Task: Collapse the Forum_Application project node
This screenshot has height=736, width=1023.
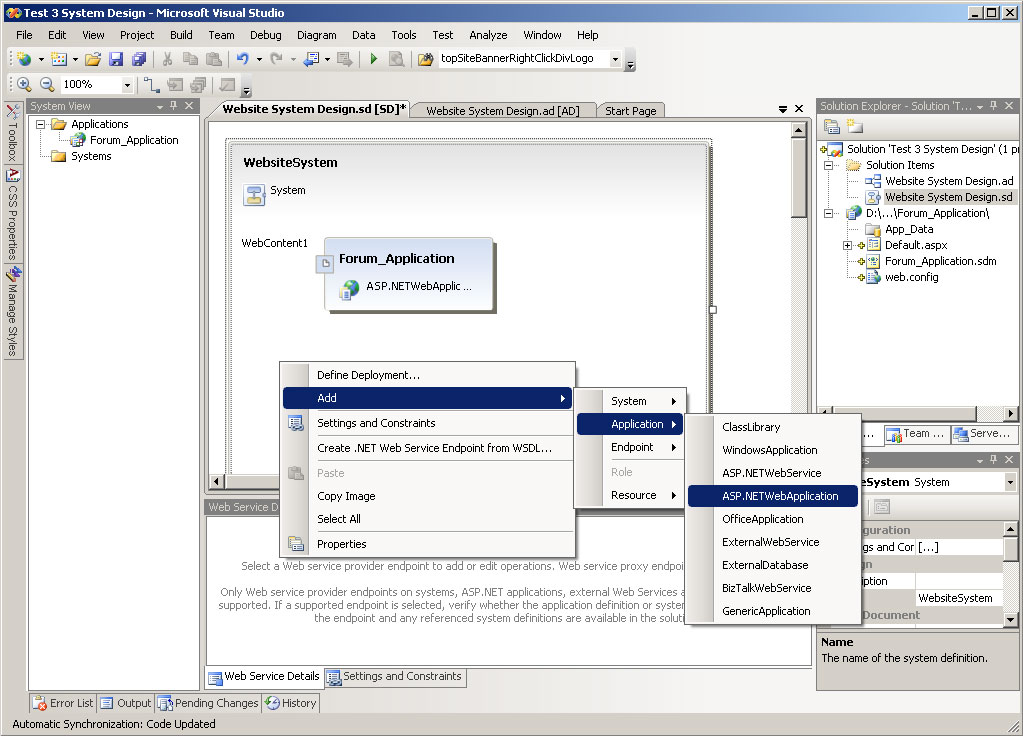Action: click(x=828, y=213)
